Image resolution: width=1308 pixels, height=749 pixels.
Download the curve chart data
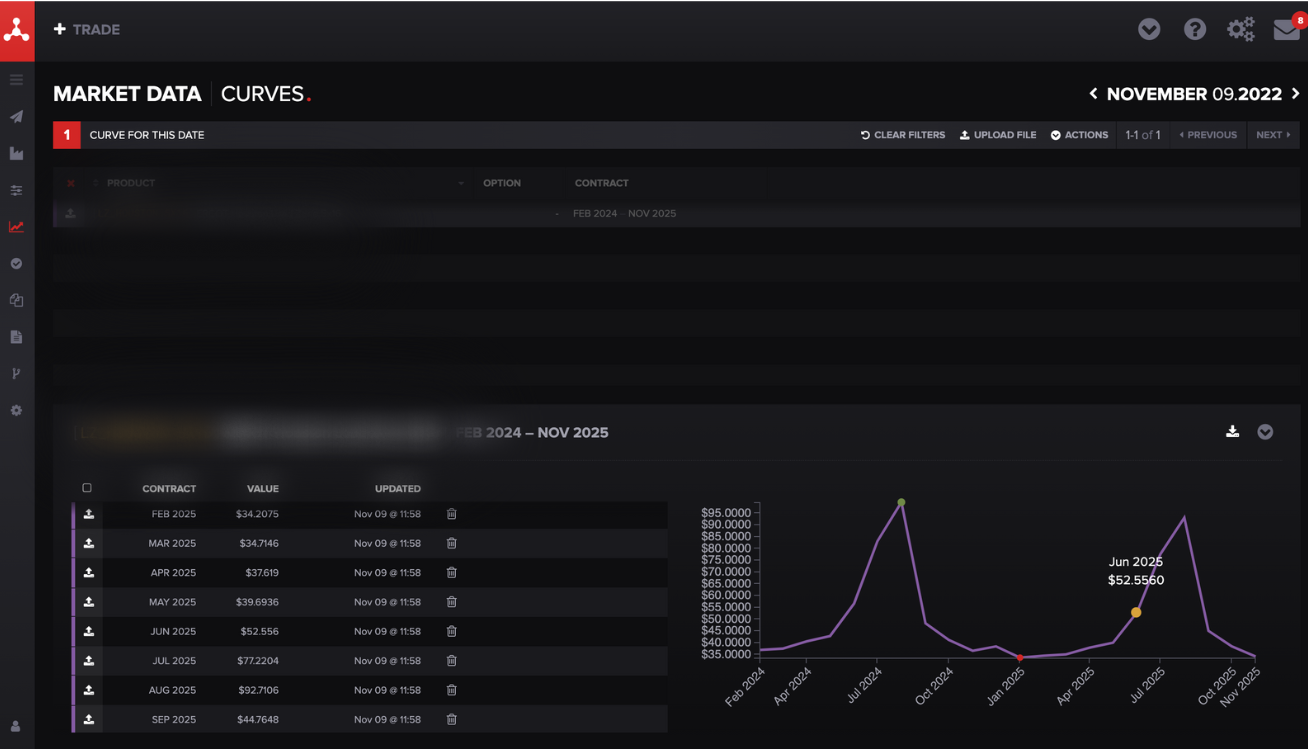(x=1232, y=432)
